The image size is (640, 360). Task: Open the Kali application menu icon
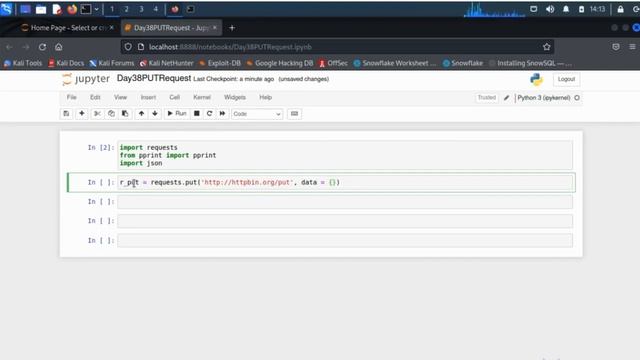(x=7, y=9)
